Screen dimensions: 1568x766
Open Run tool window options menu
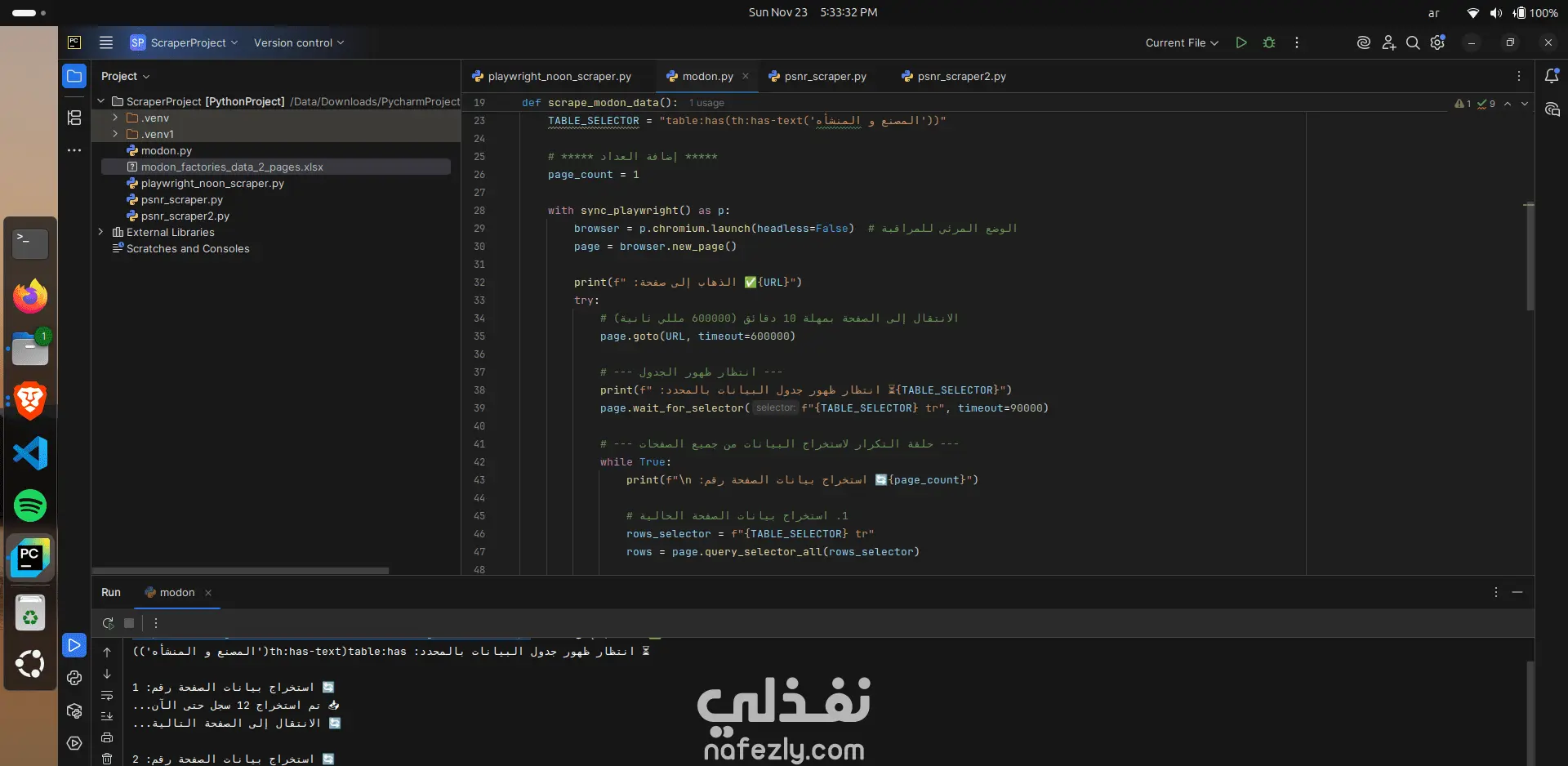coord(1496,592)
